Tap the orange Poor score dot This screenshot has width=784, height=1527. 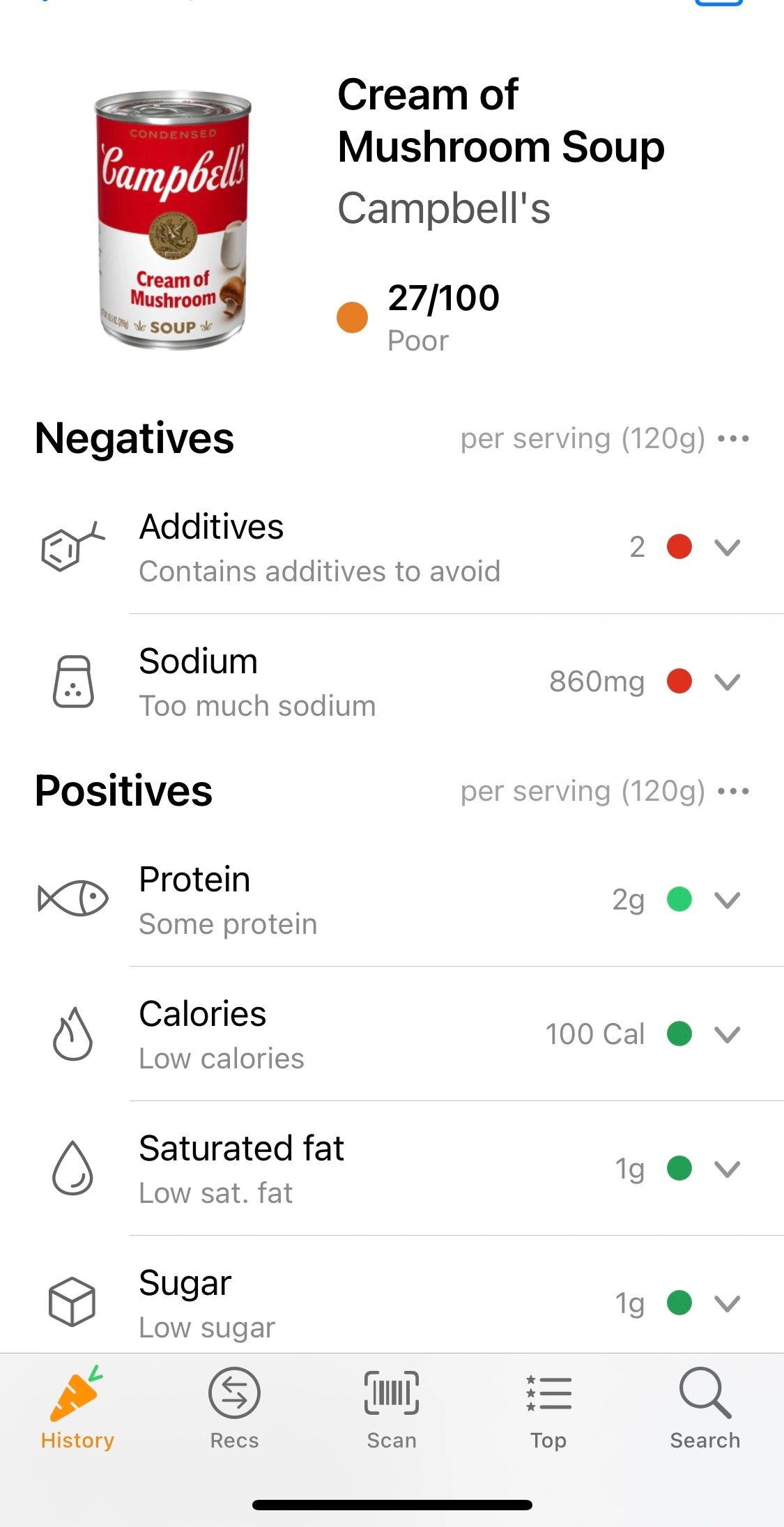352,317
